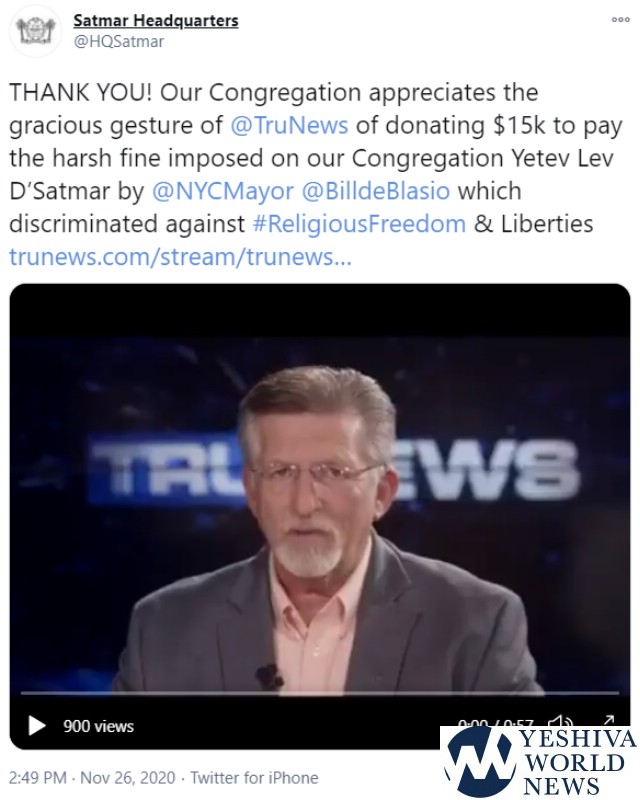Click the 900 views counter
The height and width of the screenshot is (800, 640).
click(x=99, y=726)
